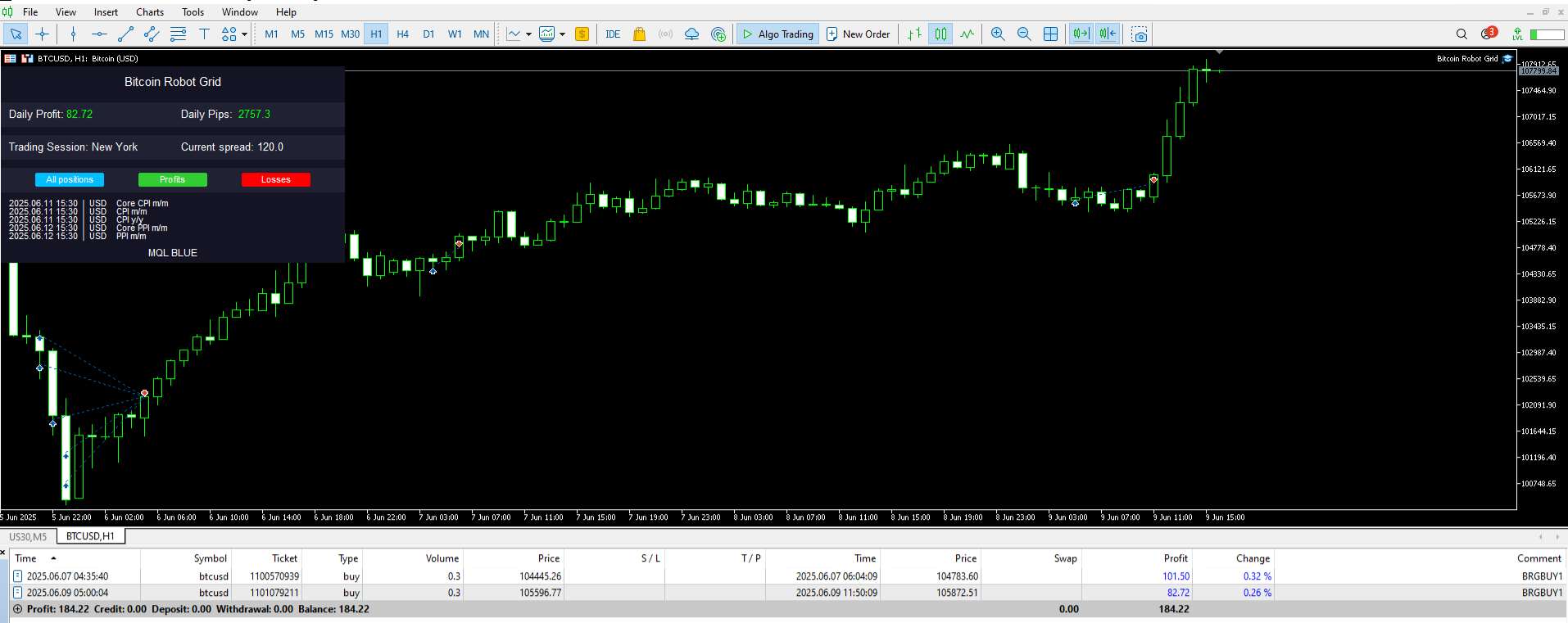Open the chart templates dropdown arrow
The height and width of the screenshot is (623, 1568).
click(562, 34)
